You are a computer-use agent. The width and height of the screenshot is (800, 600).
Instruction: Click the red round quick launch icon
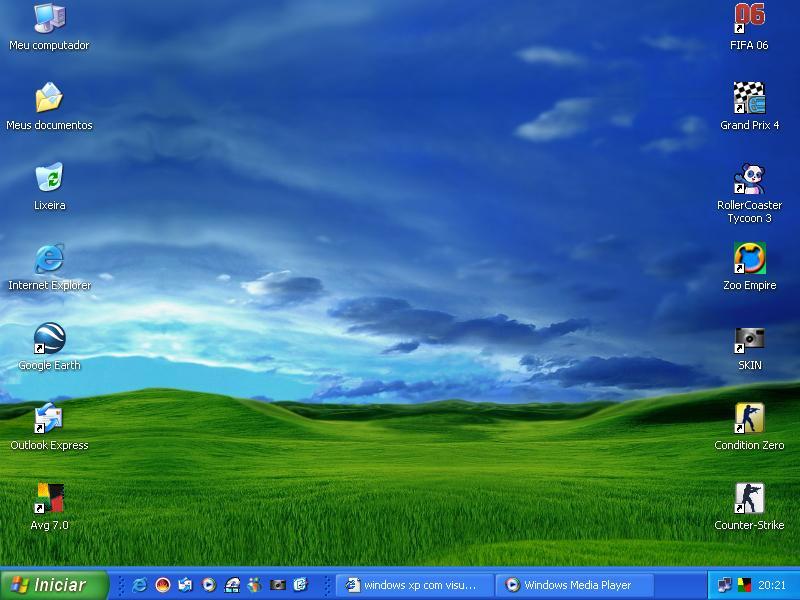coord(163,585)
